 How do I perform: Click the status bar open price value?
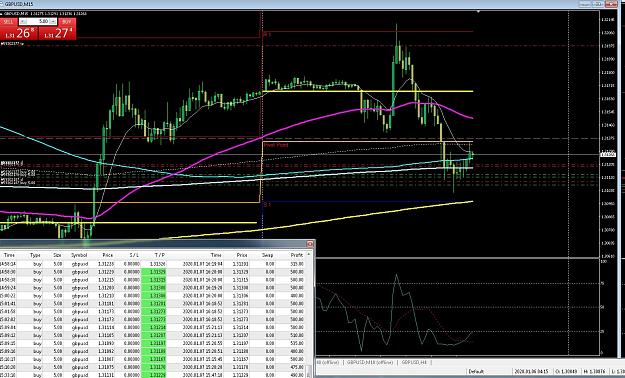[566, 372]
